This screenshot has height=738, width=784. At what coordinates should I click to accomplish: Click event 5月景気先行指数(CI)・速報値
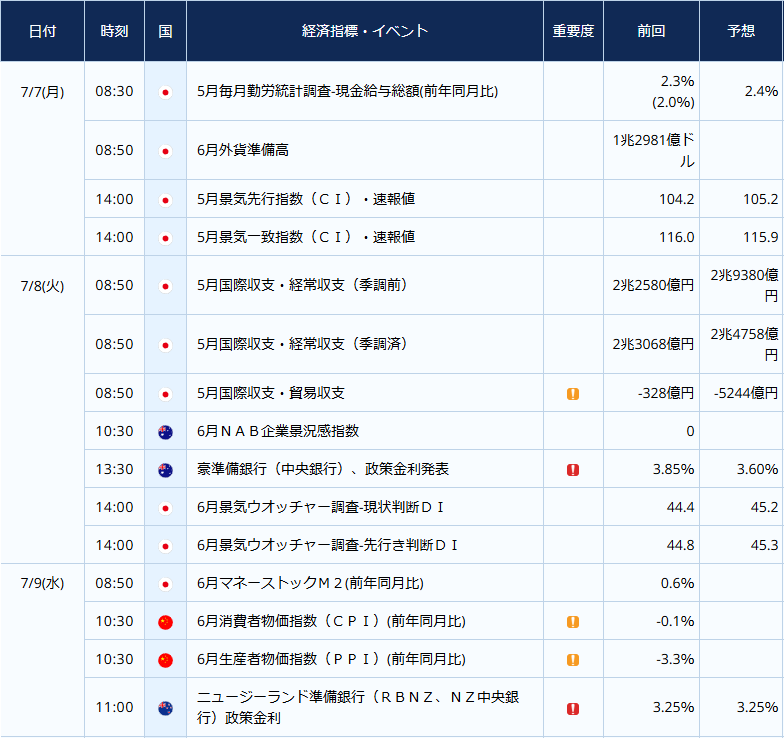point(306,199)
